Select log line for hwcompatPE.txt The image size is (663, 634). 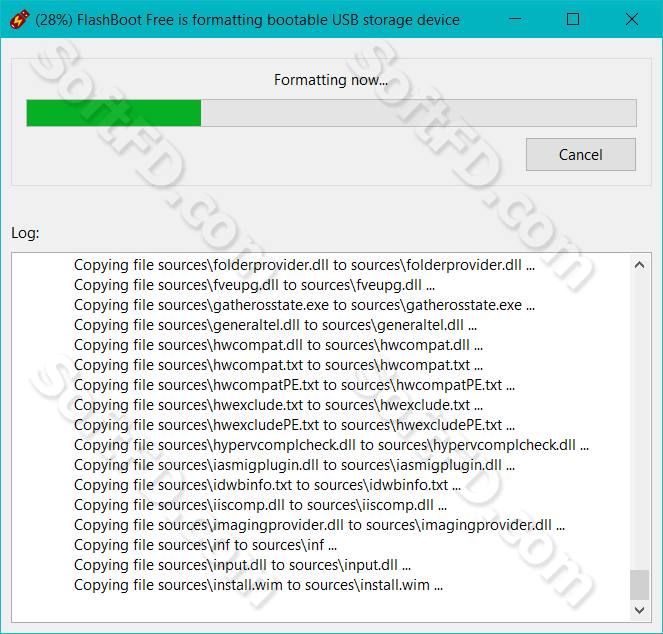click(294, 385)
